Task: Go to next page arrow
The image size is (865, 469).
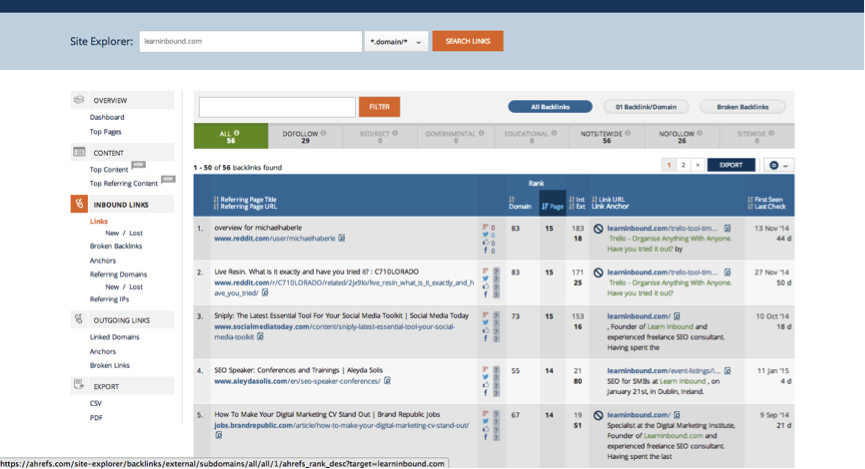Action: pyautogui.click(x=697, y=165)
